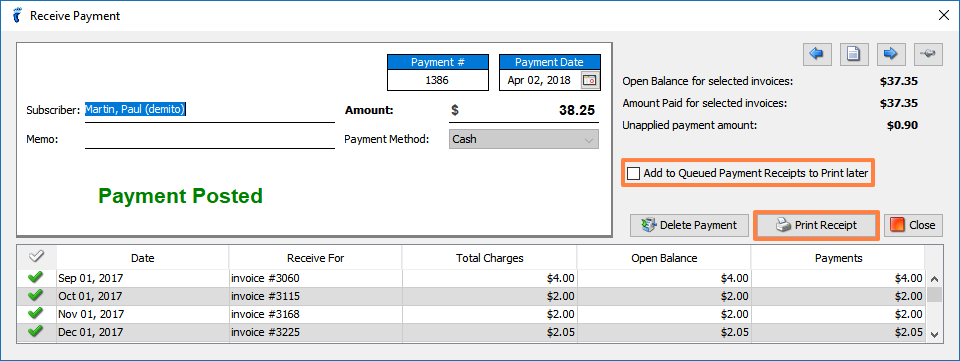This screenshot has height=361, width=960.
Task: Toggle checkmark for invoice #3168
Action: click(36, 314)
